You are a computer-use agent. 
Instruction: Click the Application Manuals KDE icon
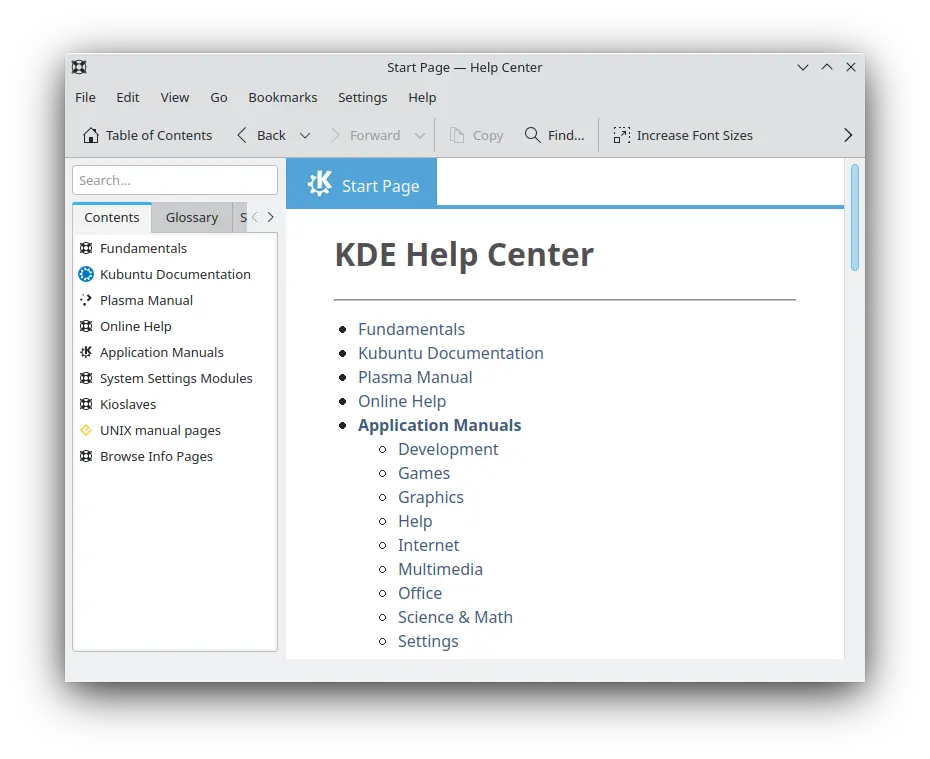[86, 352]
